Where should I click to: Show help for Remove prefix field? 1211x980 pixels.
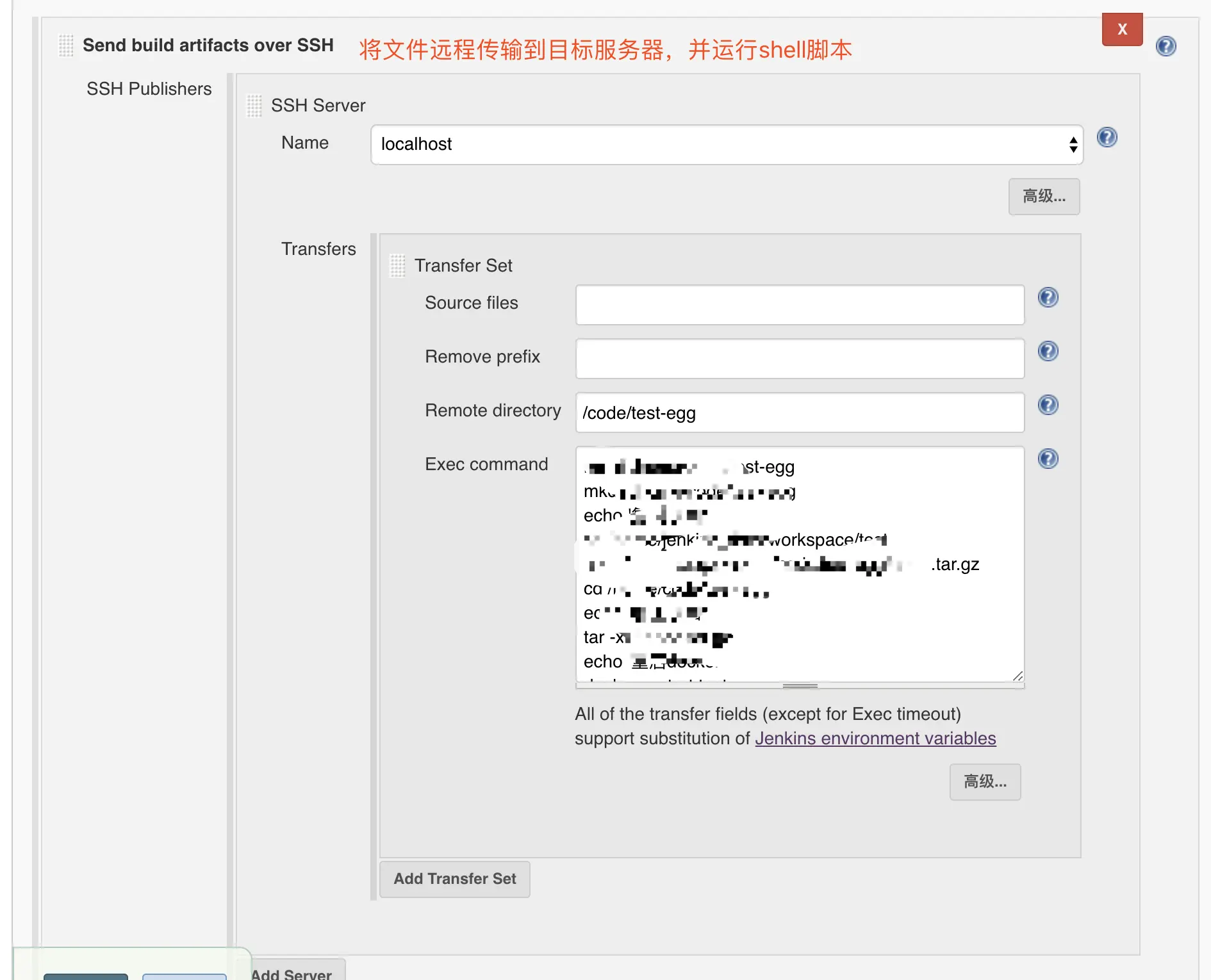pos(1048,351)
